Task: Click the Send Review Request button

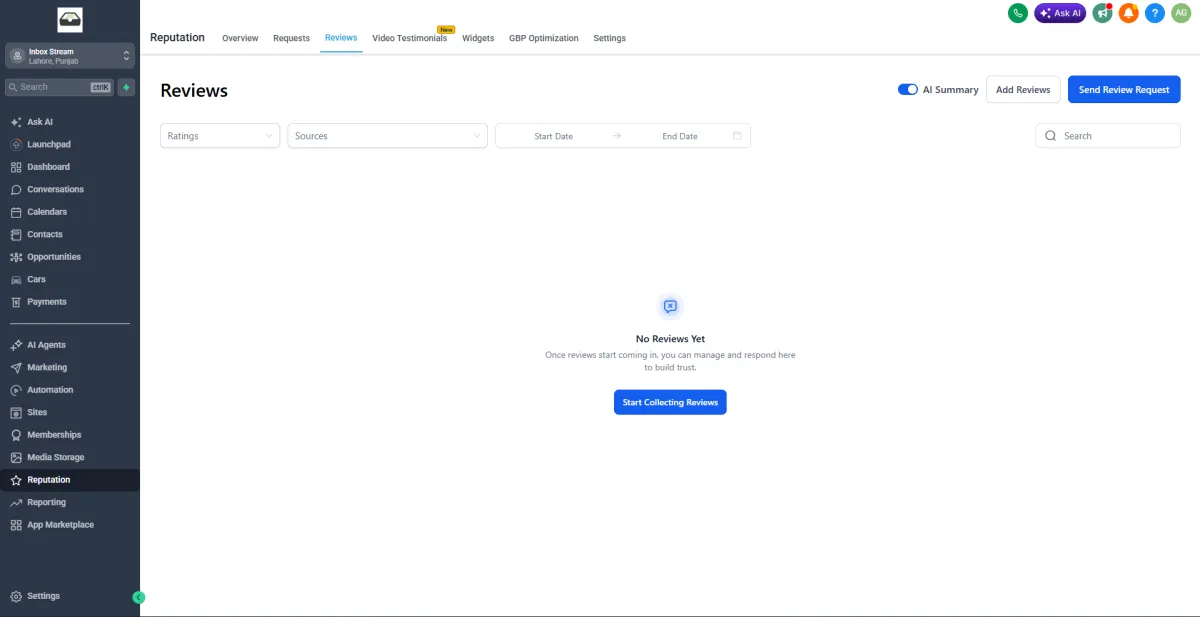Action: [x=1124, y=89]
